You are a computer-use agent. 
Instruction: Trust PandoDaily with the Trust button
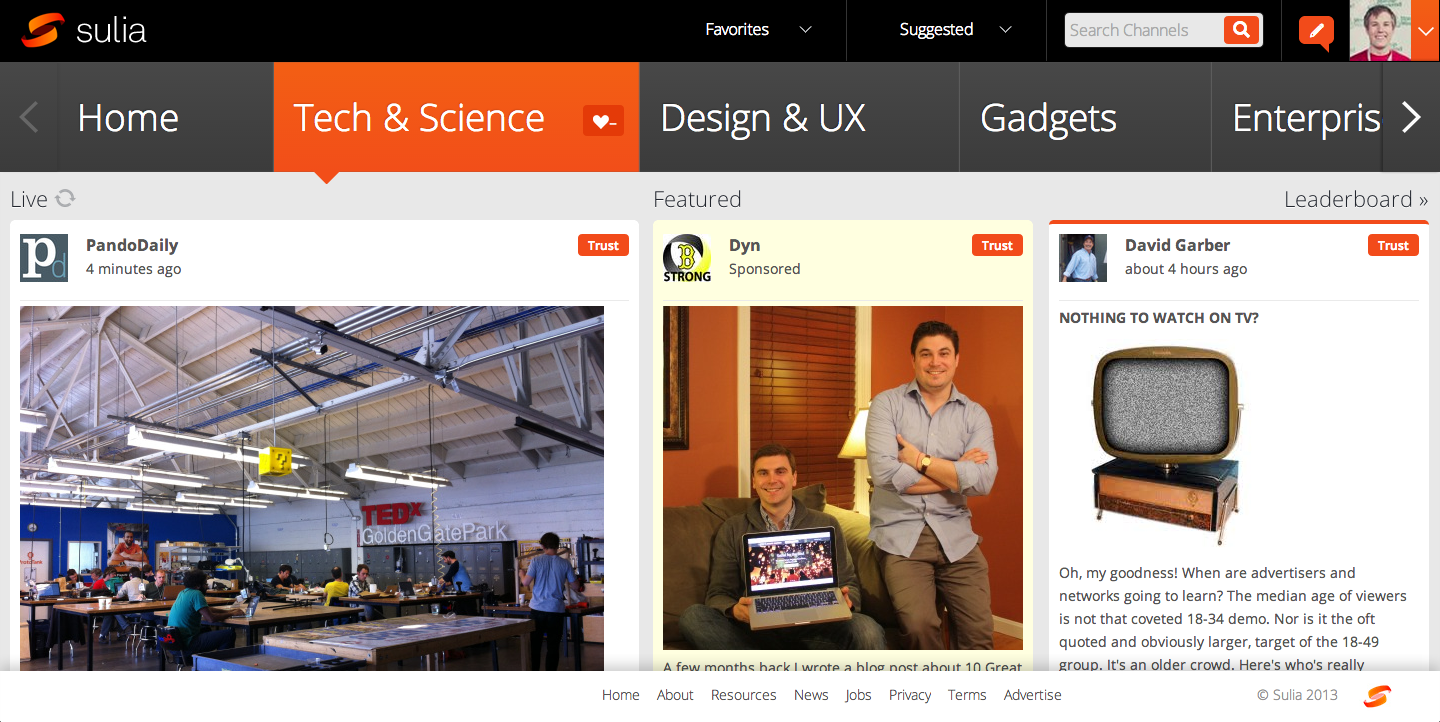603,245
